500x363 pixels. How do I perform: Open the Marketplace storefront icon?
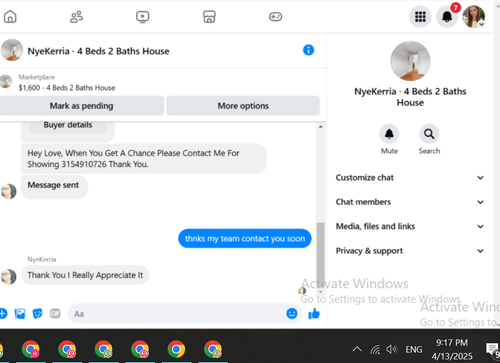coord(209,17)
